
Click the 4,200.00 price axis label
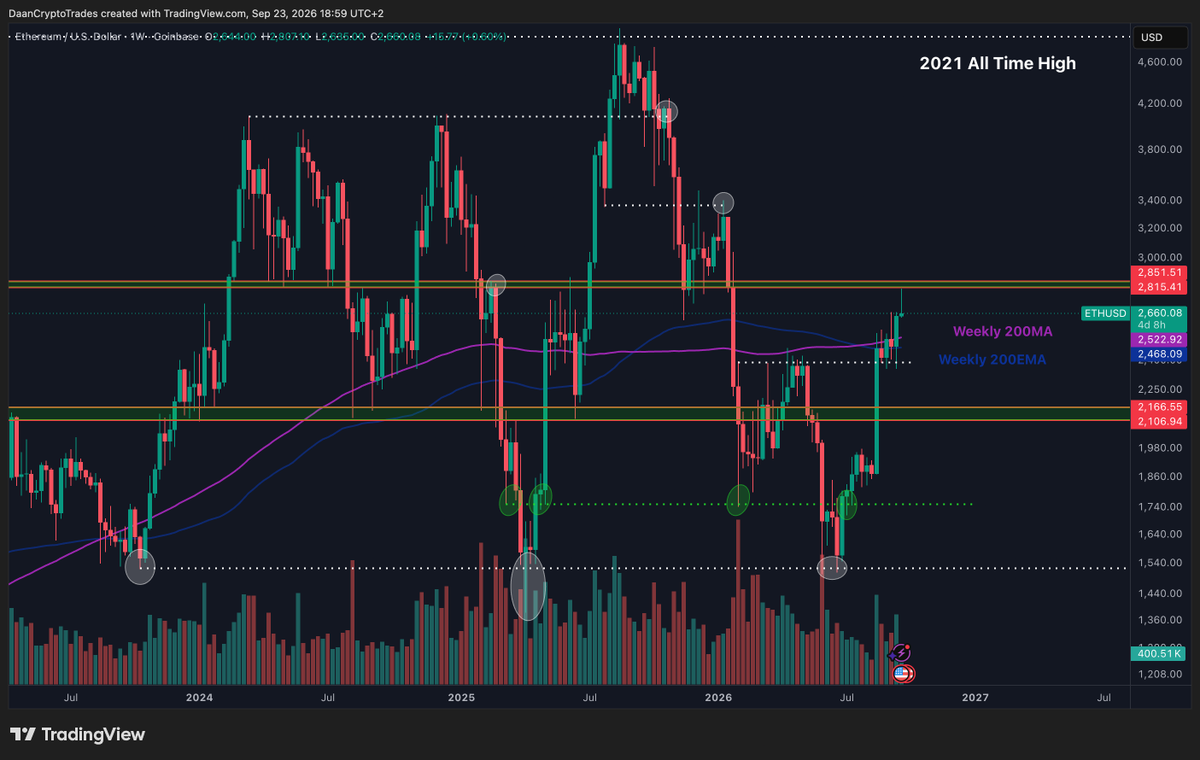click(x=1160, y=103)
